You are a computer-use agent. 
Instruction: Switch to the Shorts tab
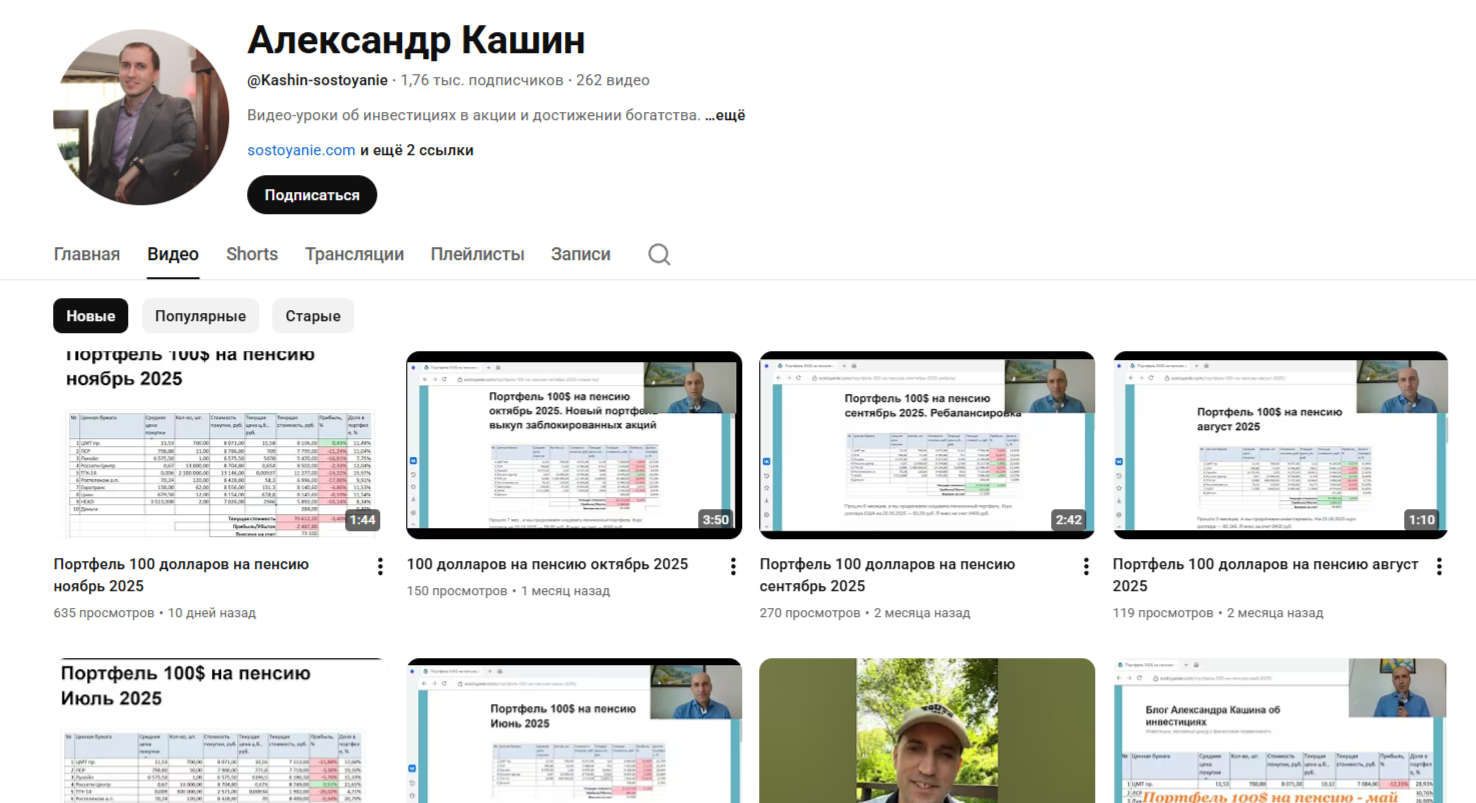pyautogui.click(x=251, y=254)
